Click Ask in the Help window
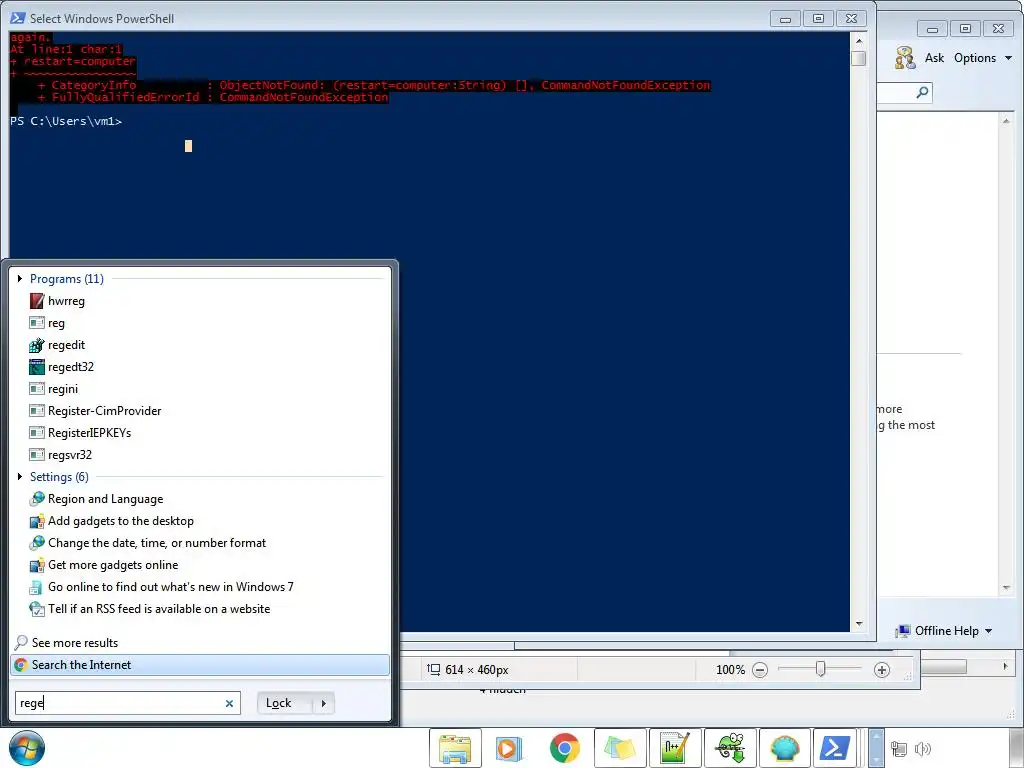1024x768 pixels. (x=934, y=58)
